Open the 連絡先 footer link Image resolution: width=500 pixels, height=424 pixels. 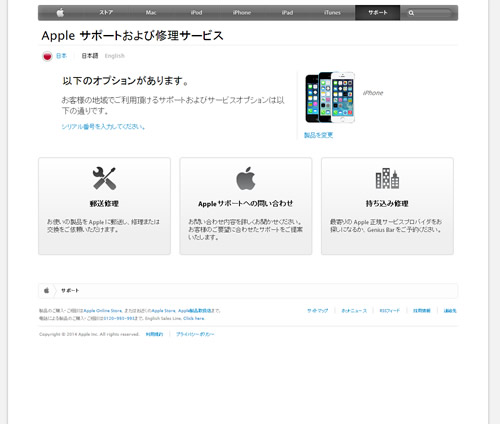click(450, 311)
